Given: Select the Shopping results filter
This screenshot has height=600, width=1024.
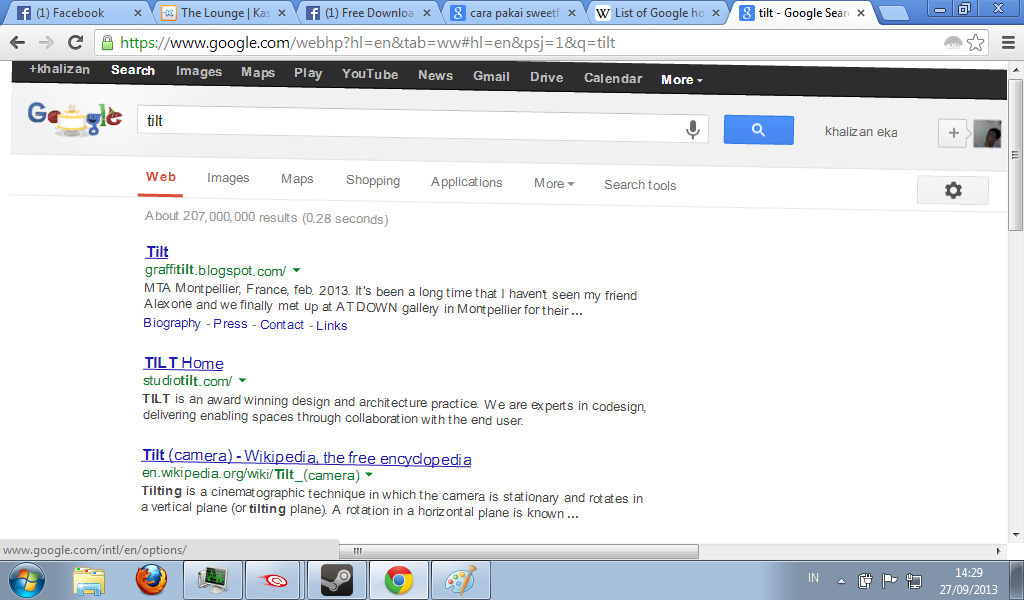Looking at the screenshot, I should tap(373, 180).
